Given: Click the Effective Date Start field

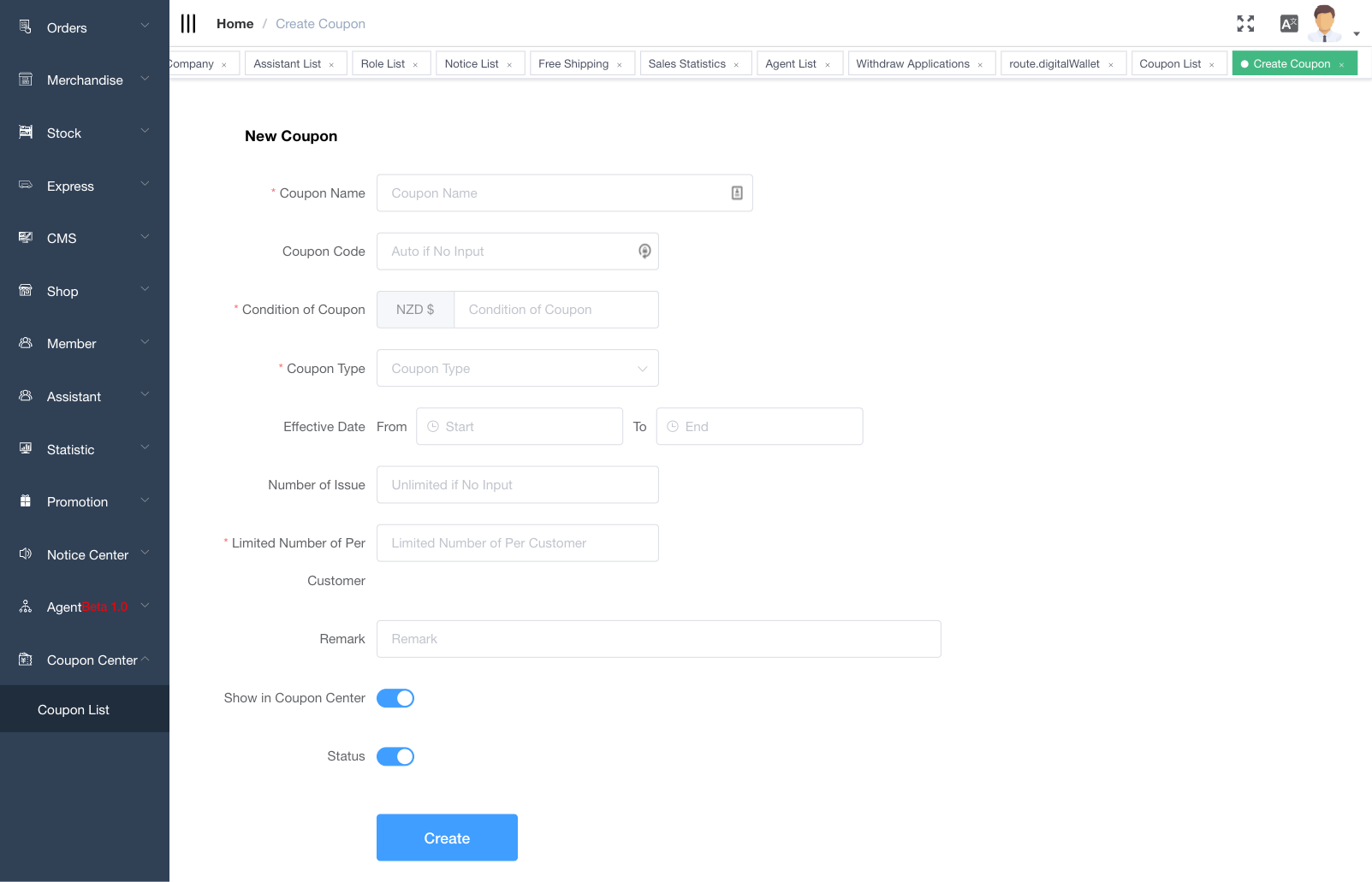Looking at the screenshot, I should 520,426.
